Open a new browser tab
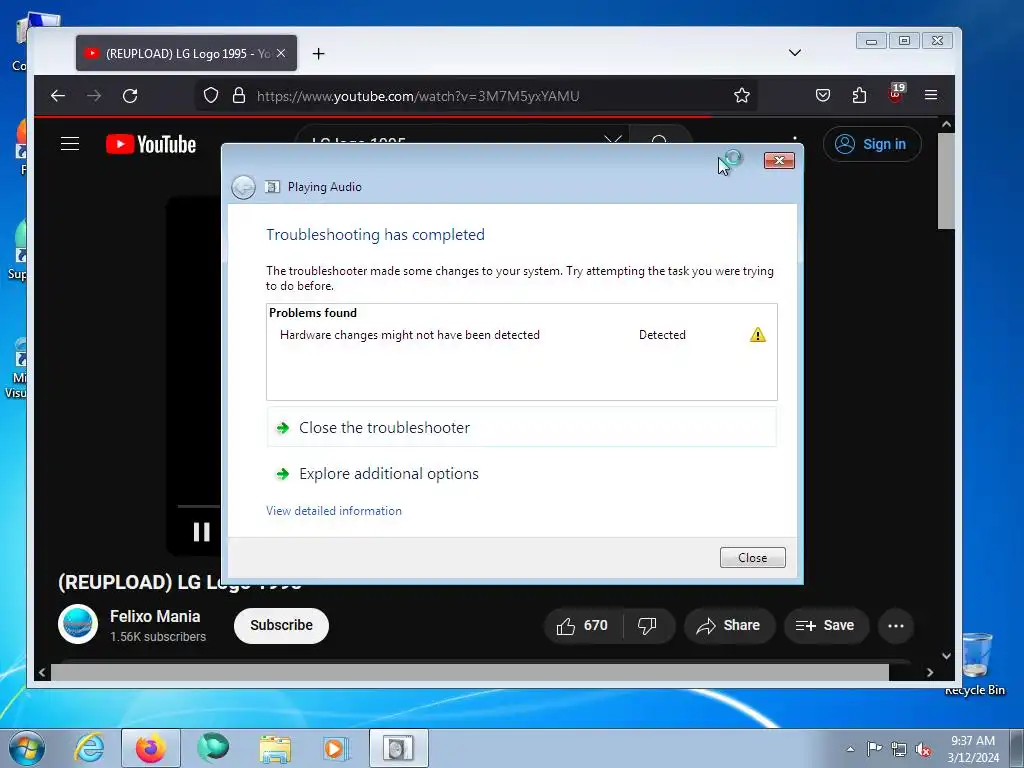This screenshot has width=1024, height=768. (x=318, y=54)
